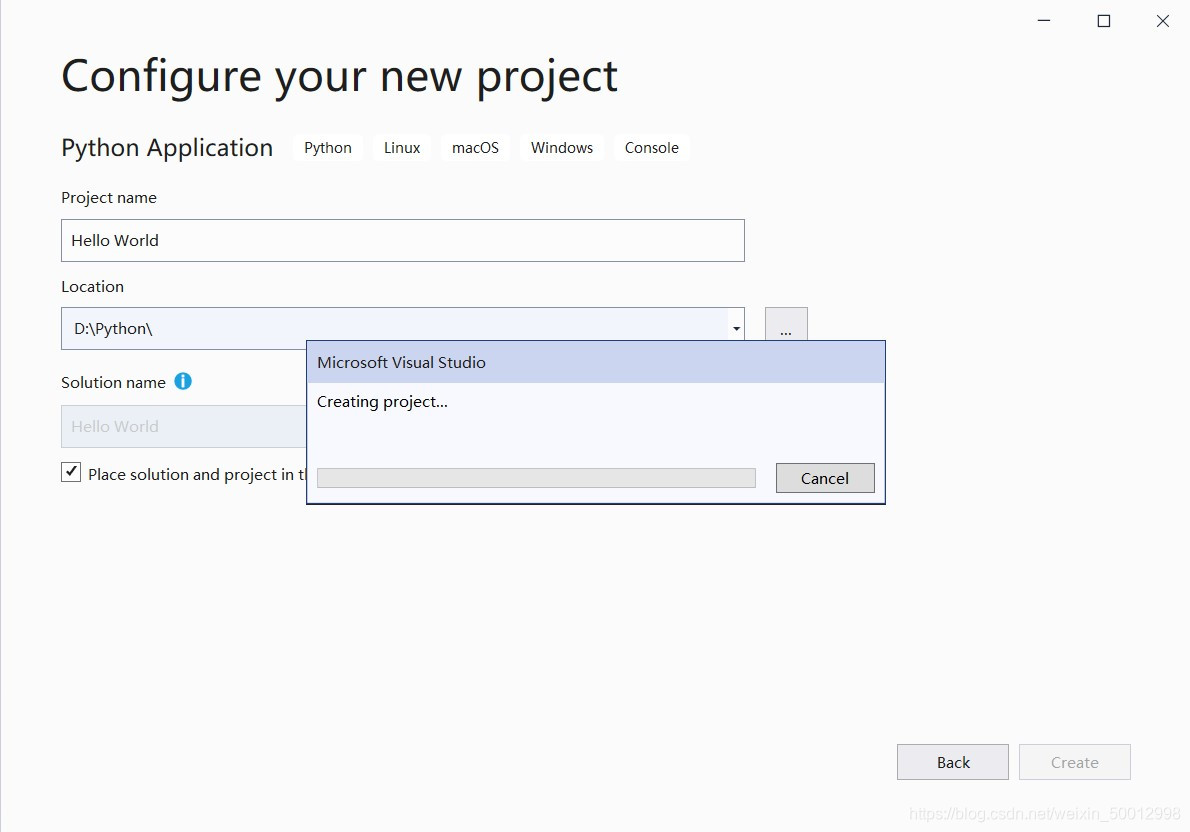Click the disabled Solution name field
This screenshot has height=832, width=1190.
tap(184, 426)
